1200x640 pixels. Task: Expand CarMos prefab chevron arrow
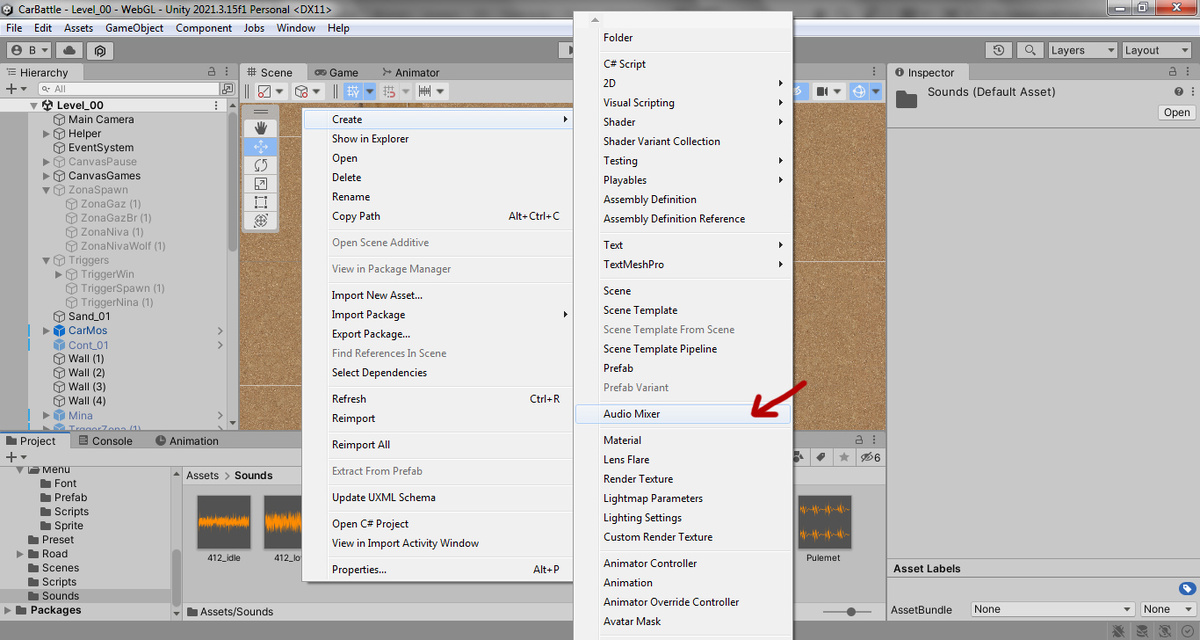point(220,331)
